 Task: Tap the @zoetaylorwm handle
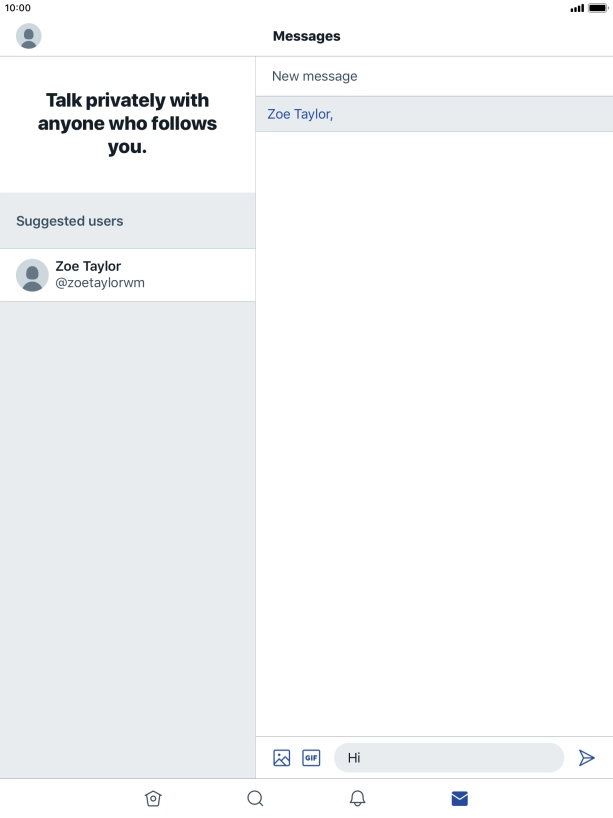point(100,283)
